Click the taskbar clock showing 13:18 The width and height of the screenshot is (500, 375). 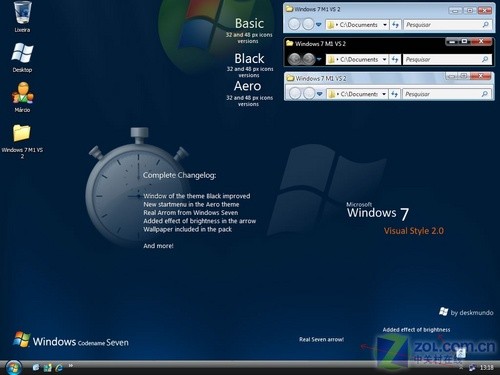(486, 368)
